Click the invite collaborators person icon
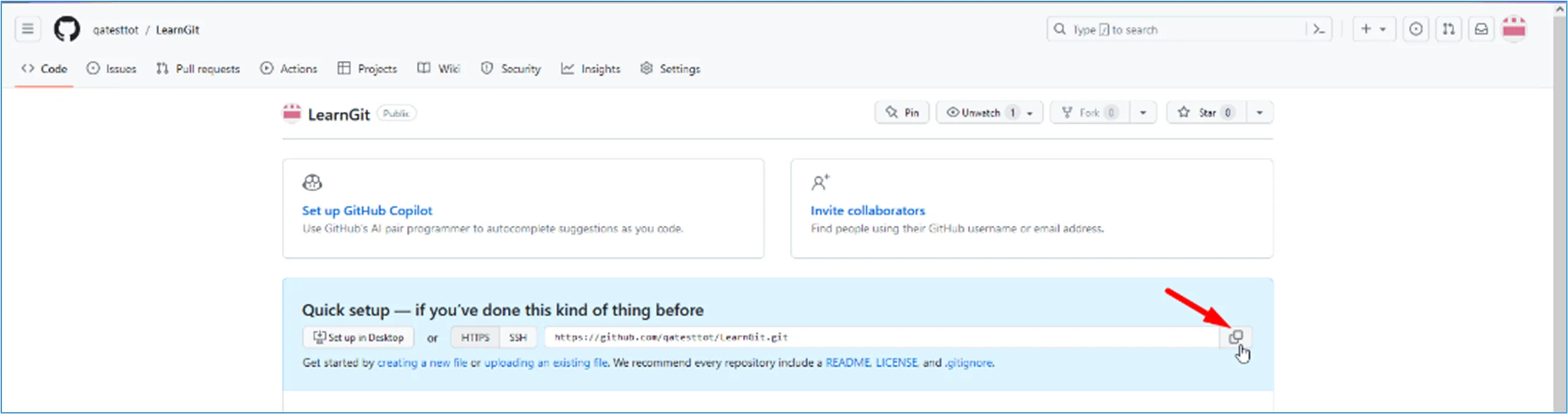 coord(820,182)
